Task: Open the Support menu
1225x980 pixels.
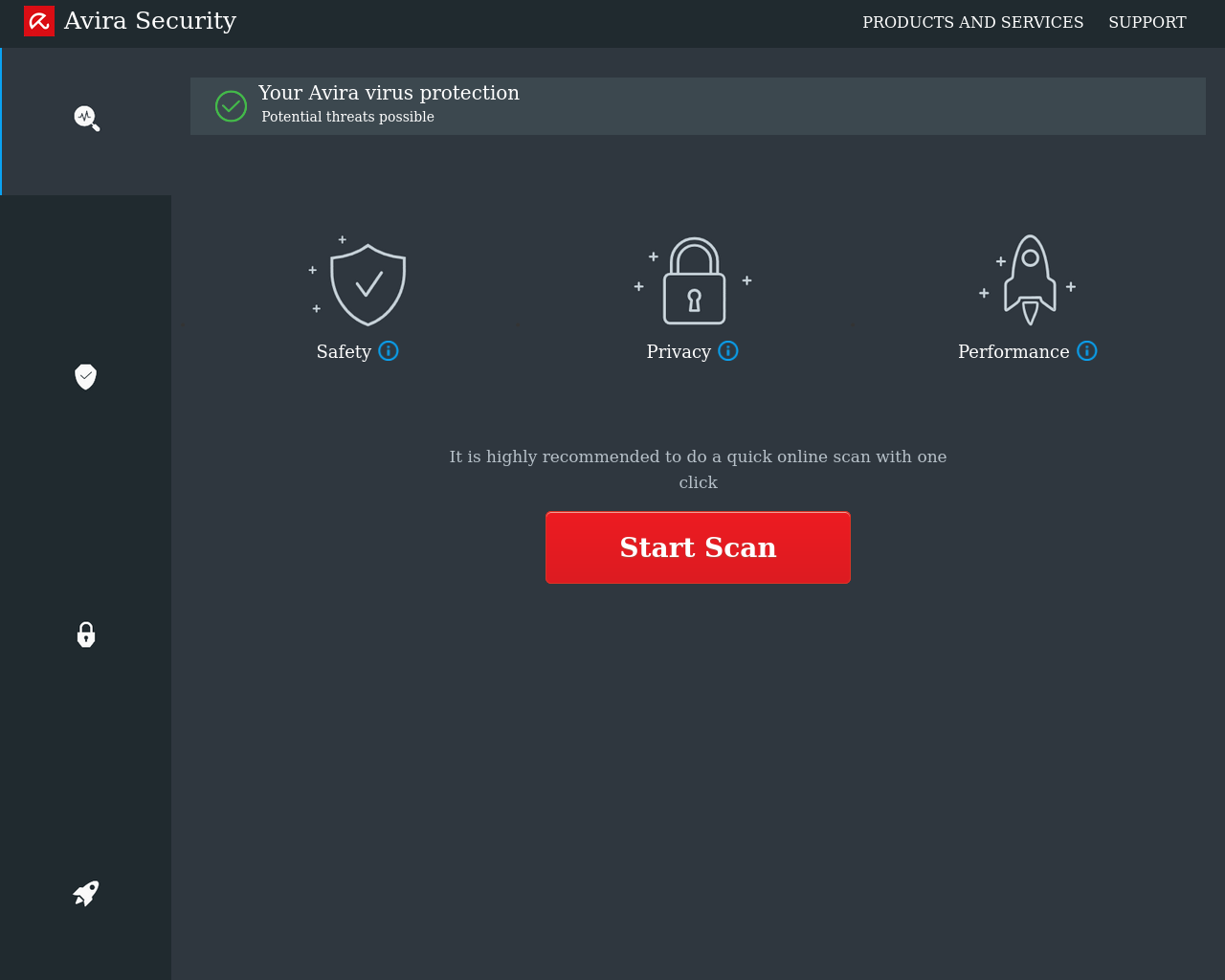Action: pos(1147,22)
